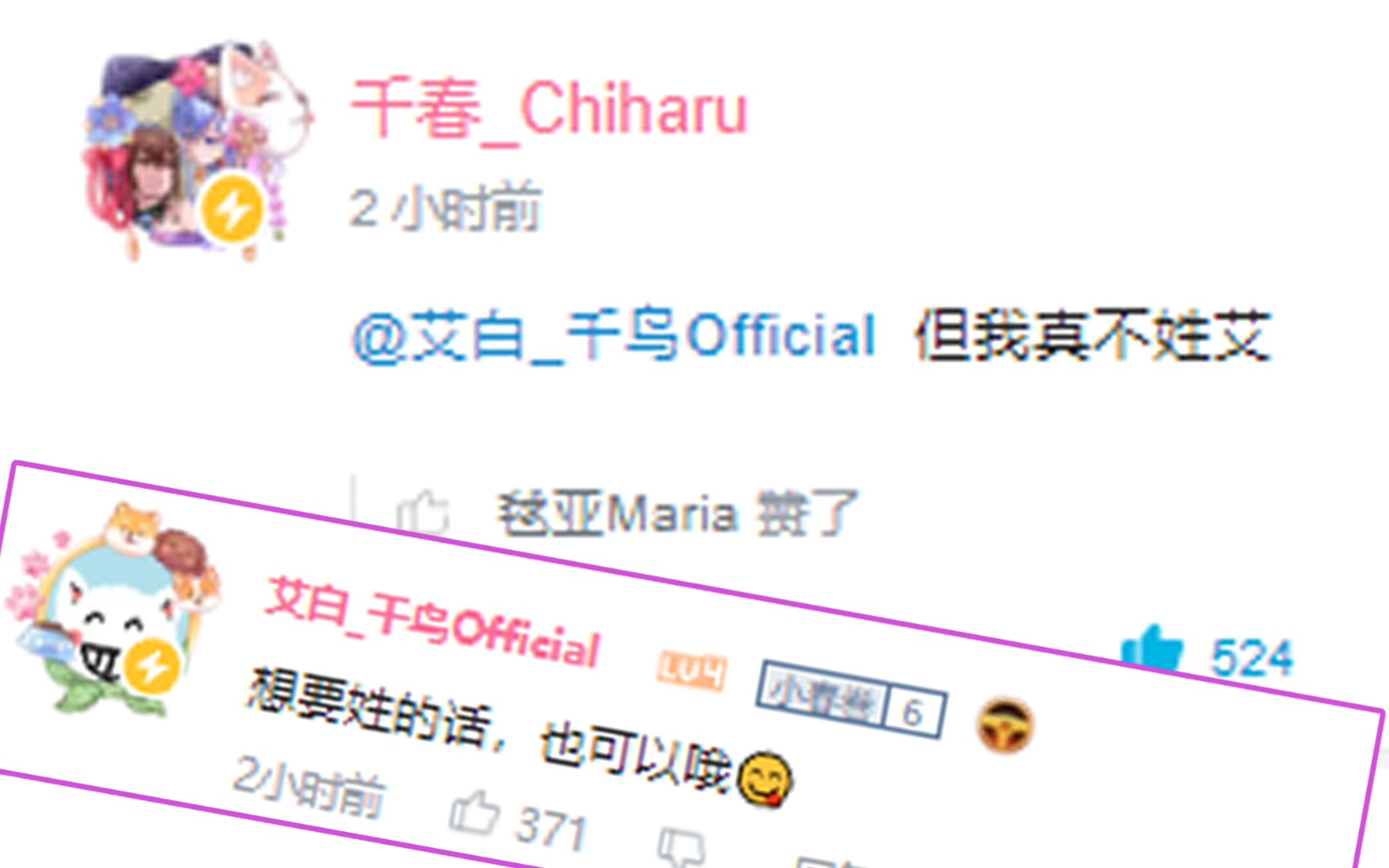
Task: Like the reply with 371 likes
Action: point(474,812)
